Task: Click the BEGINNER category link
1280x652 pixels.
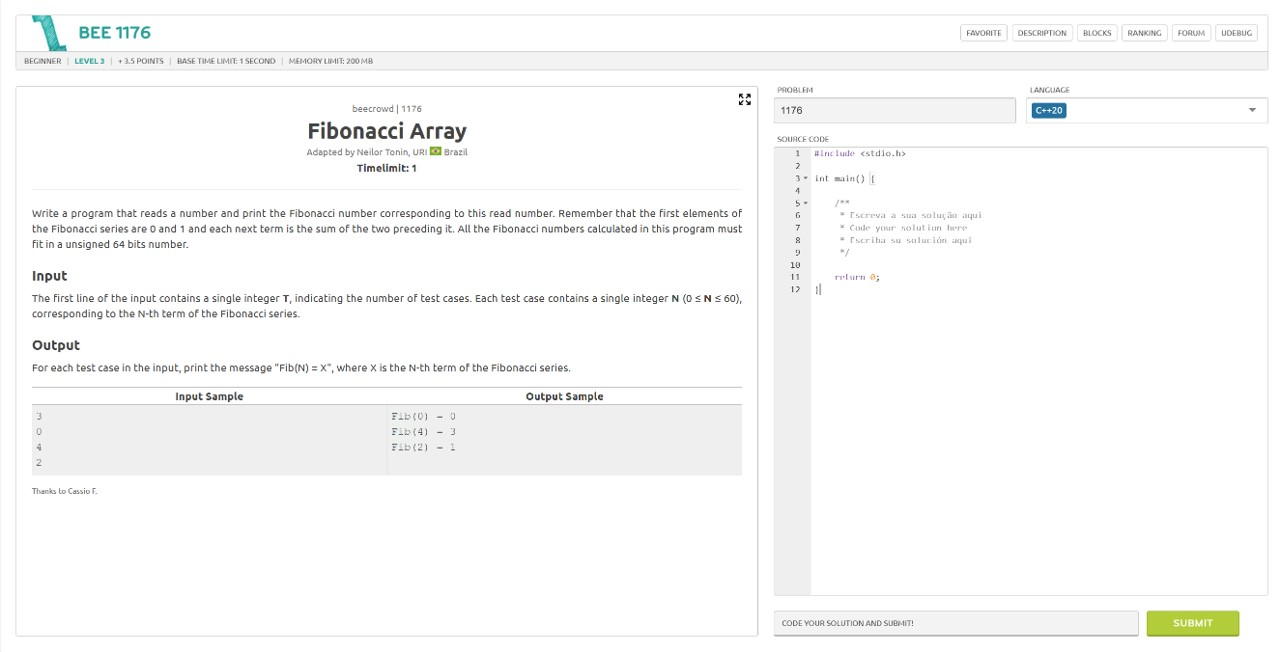Action: (43, 61)
